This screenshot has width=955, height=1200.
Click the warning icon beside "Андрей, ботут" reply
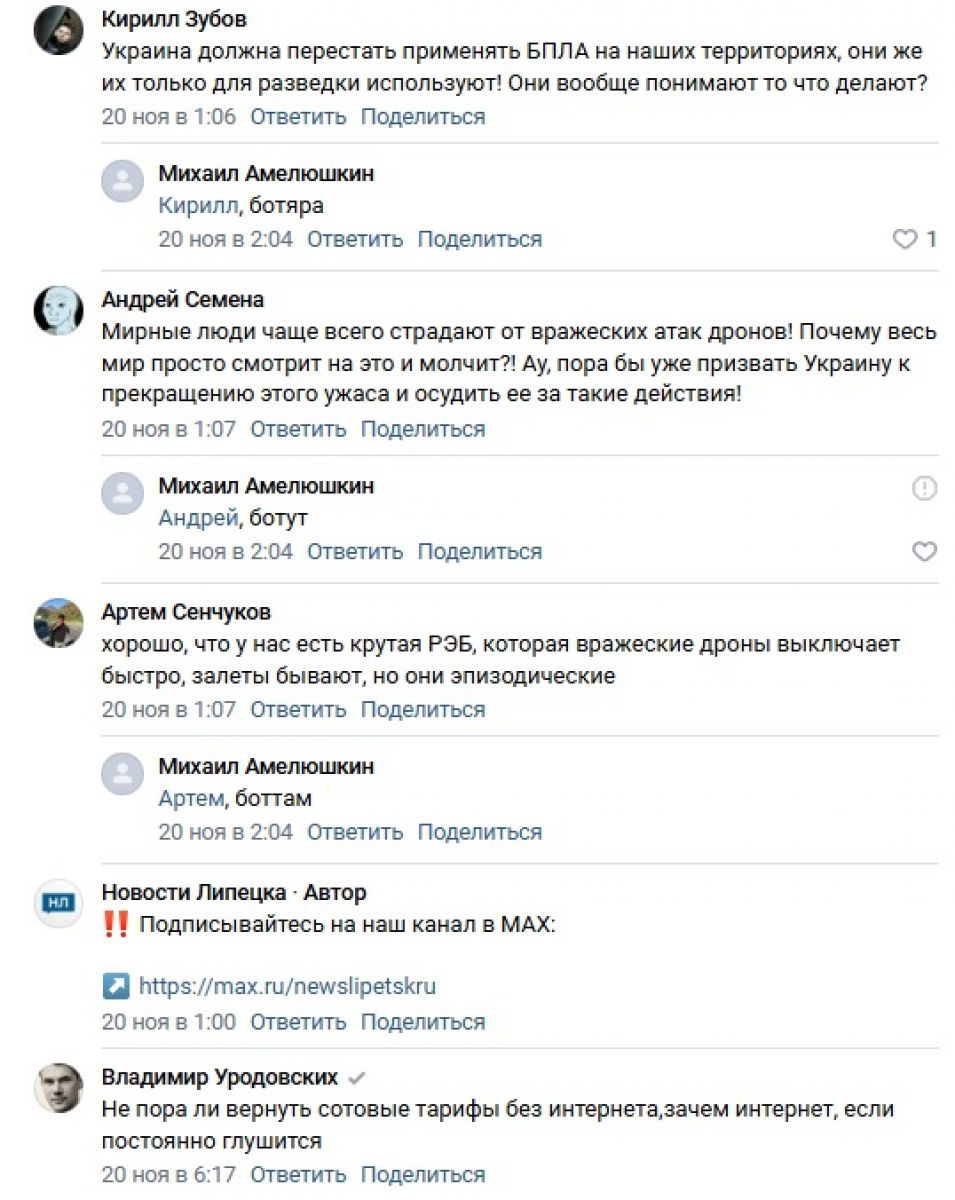(925, 488)
